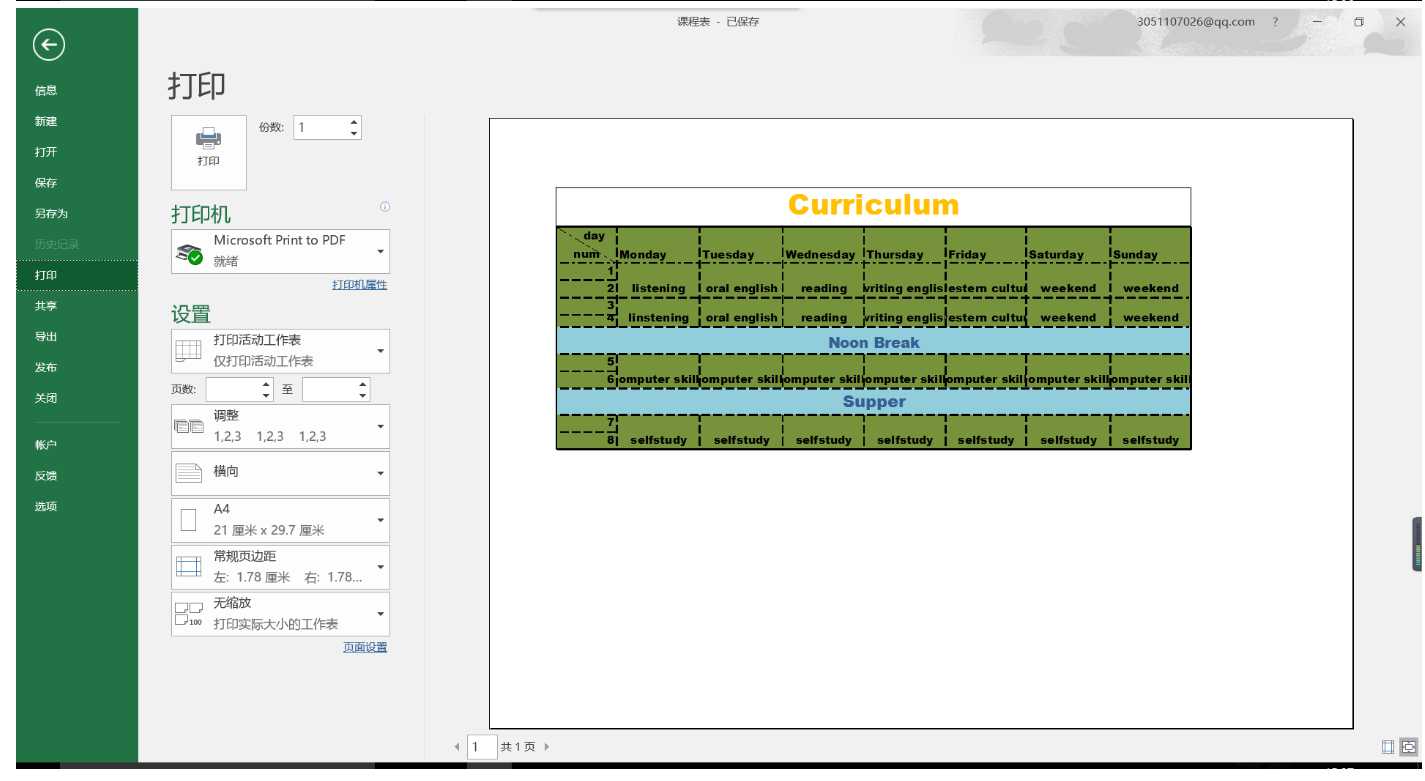Select 打印 Print in sidebar
Image resolution: width=1425 pixels, height=781 pixels.
coord(77,275)
